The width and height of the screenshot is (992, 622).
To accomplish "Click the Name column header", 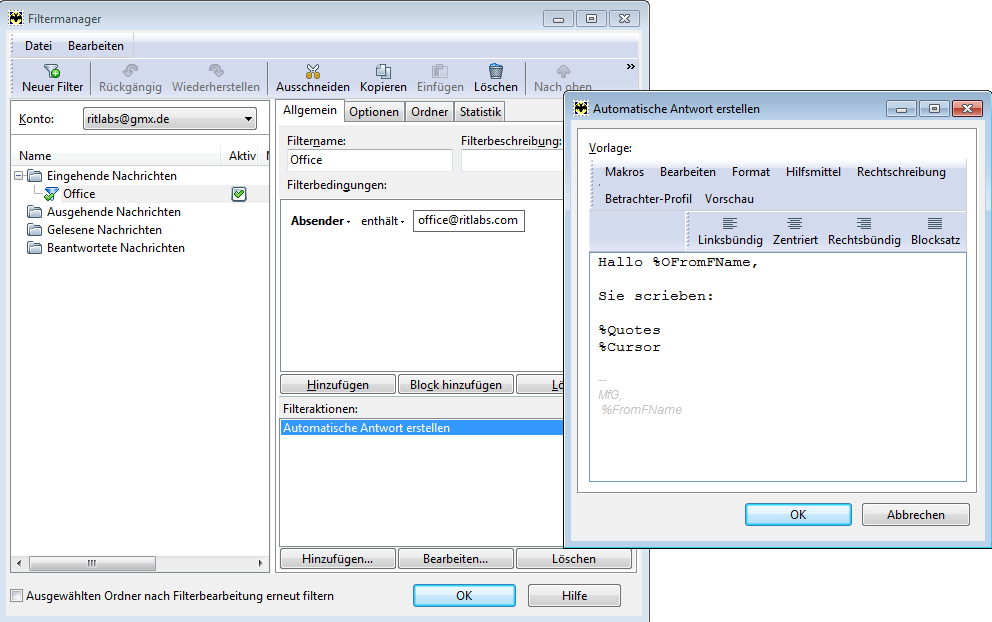I will 116,156.
